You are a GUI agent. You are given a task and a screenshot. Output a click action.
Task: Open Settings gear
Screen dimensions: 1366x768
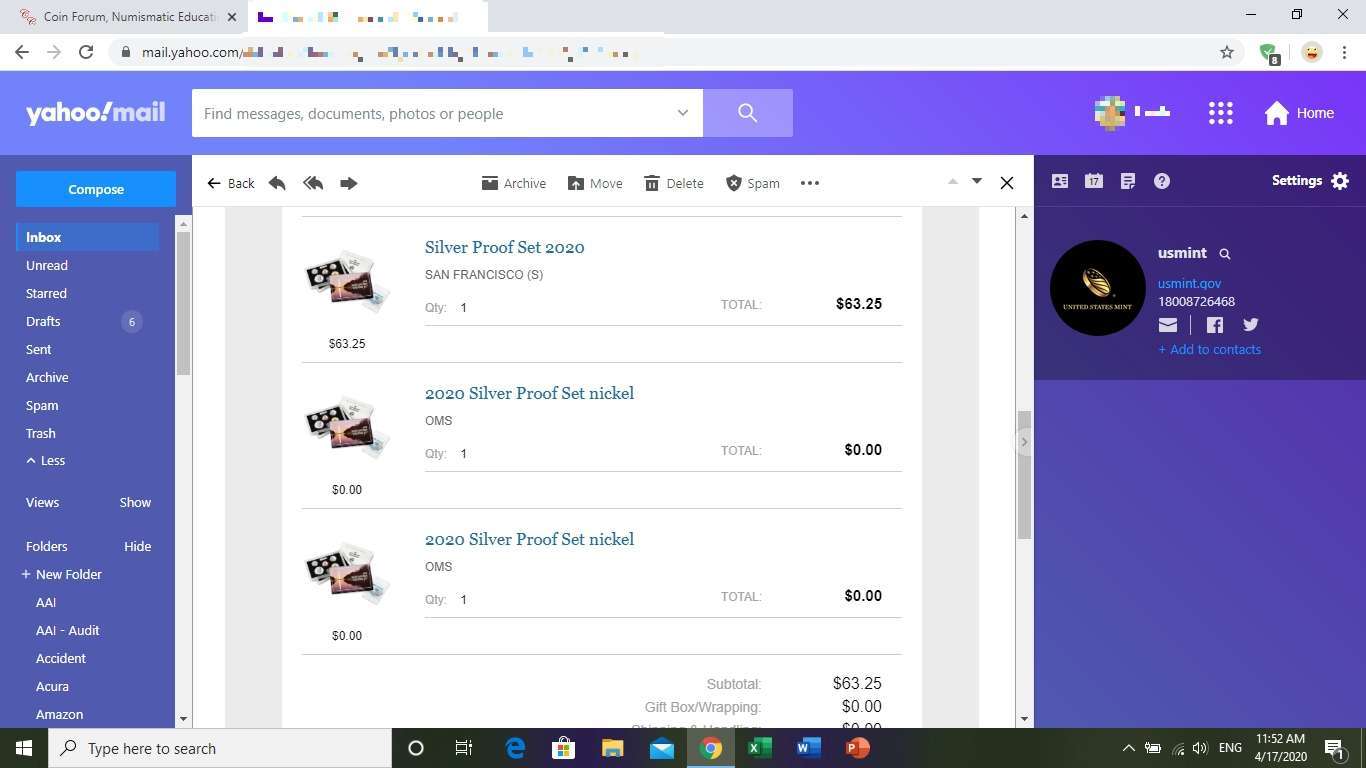1311,181
